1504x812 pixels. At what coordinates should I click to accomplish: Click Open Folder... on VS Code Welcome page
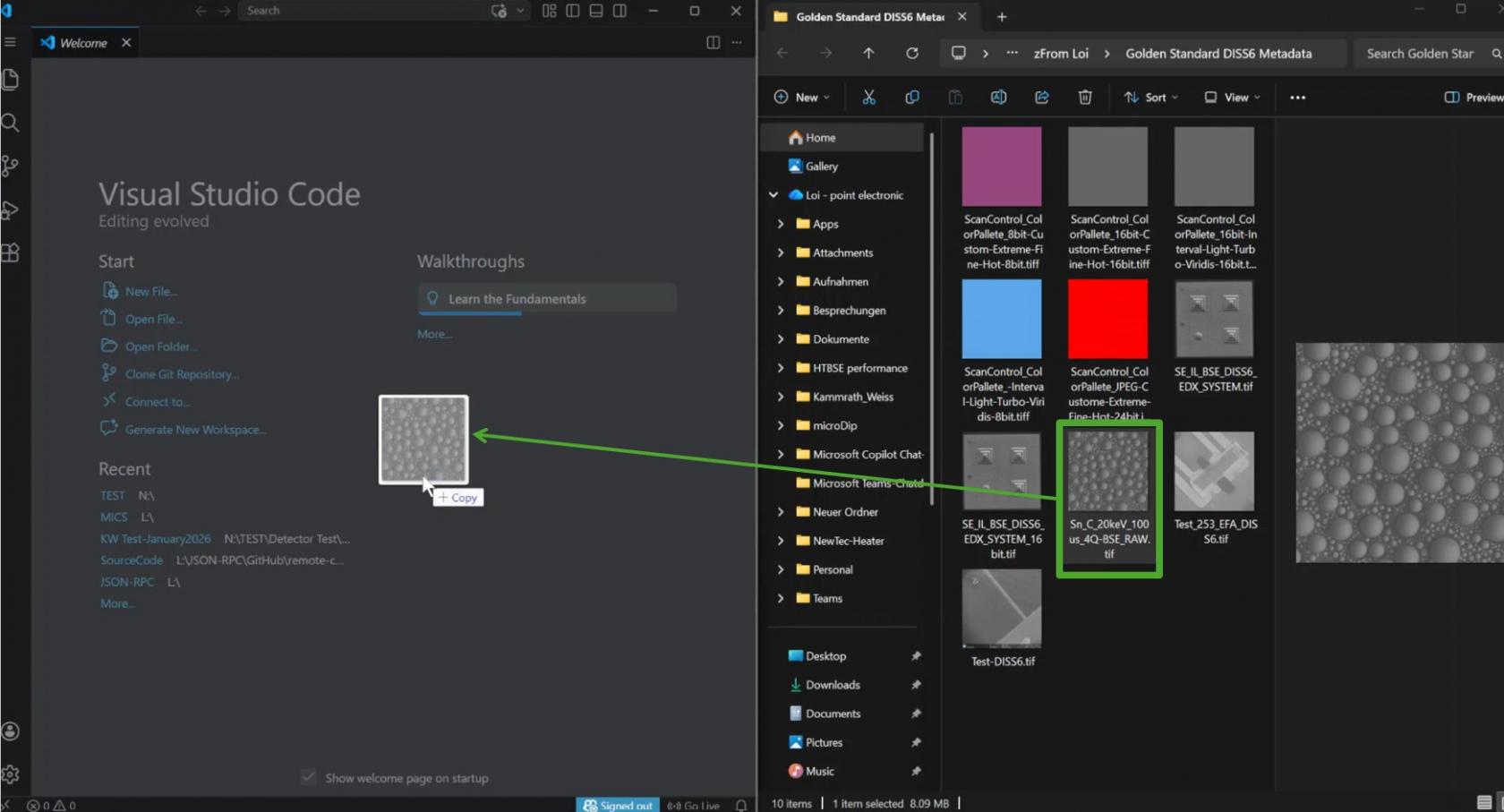click(x=160, y=346)
